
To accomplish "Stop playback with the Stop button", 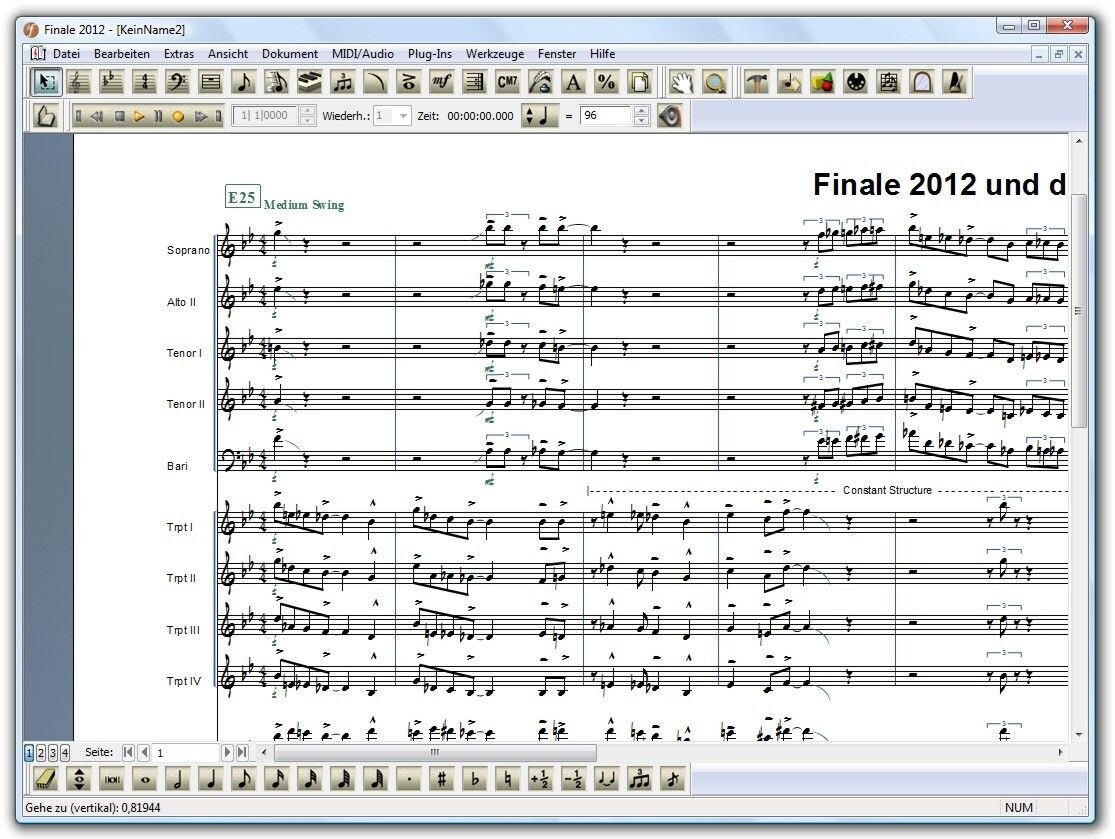I will pyautogui.click(x=119, y=116).
